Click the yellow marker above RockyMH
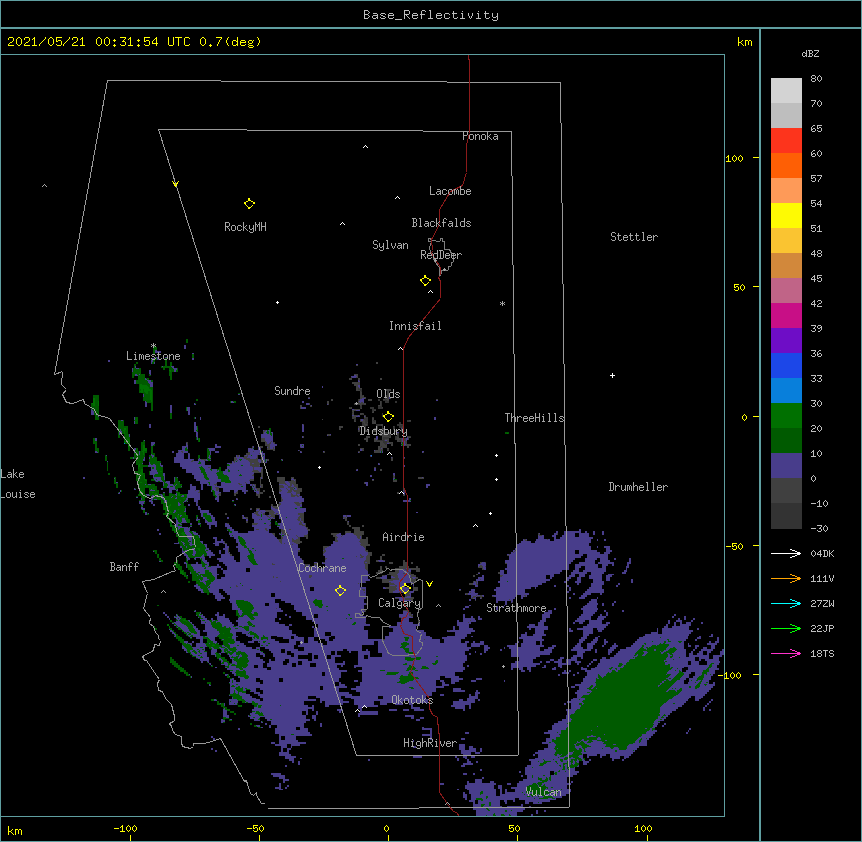The image size is (862, 842). click(249, 204)
